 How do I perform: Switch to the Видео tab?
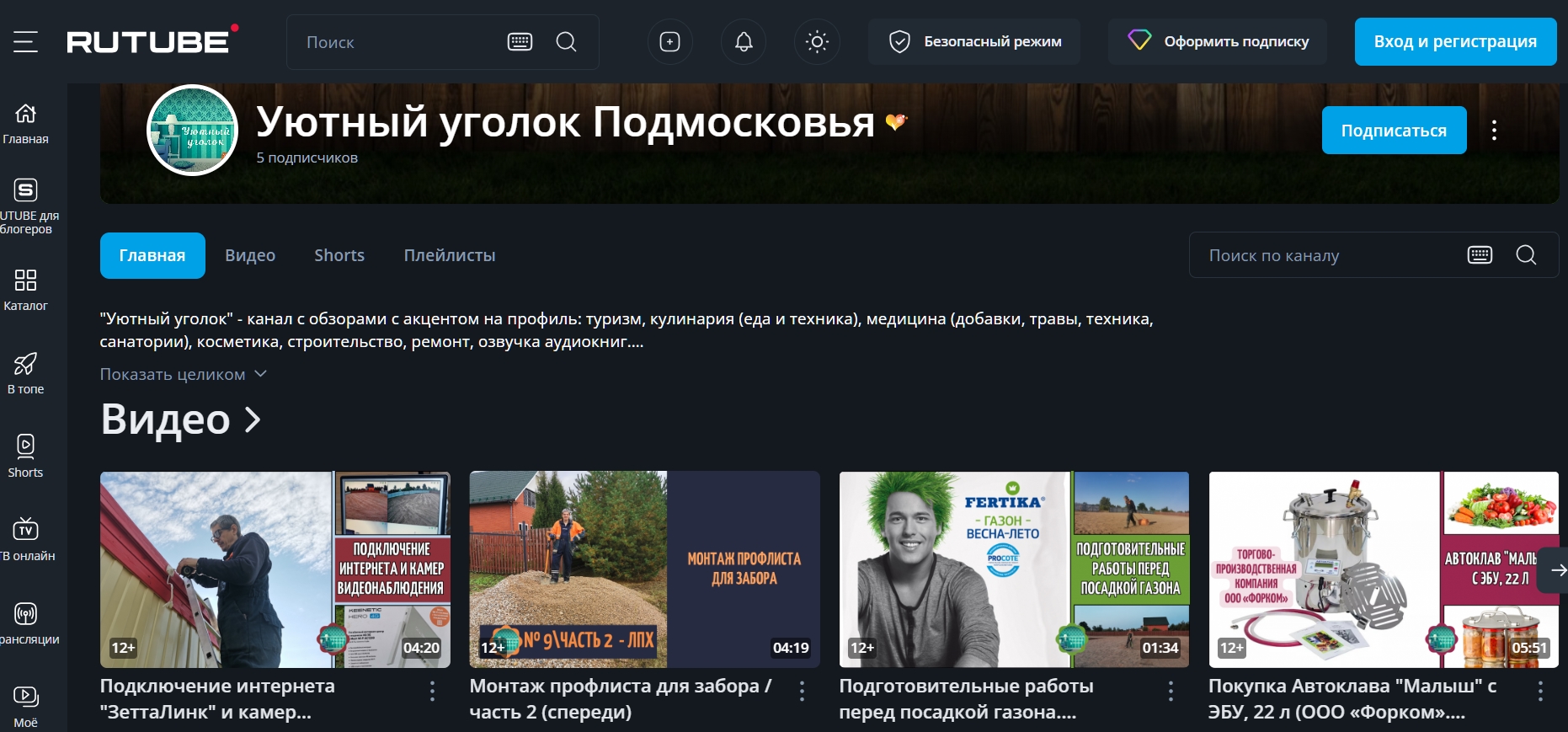250,255
